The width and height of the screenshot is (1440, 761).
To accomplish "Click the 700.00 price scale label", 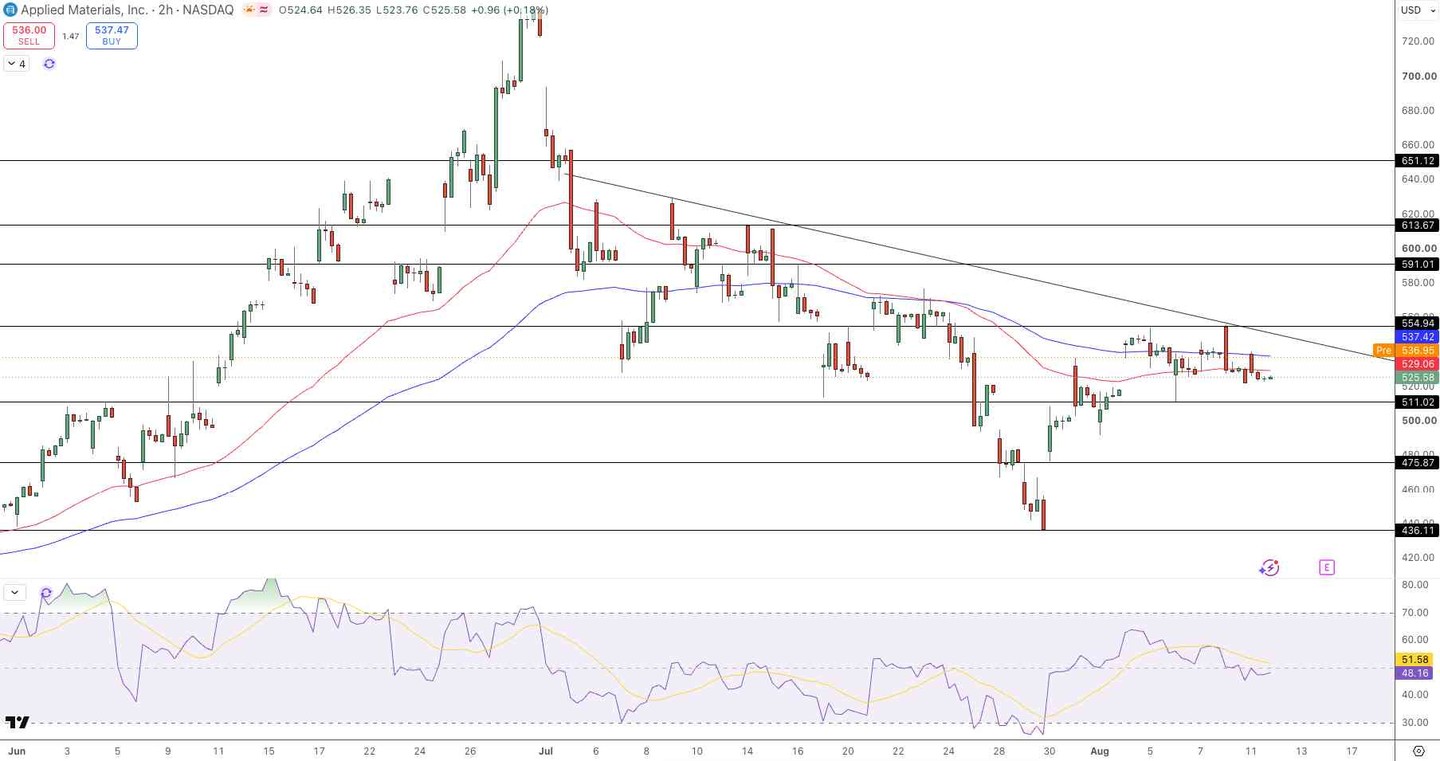I will click(1419, 76).
